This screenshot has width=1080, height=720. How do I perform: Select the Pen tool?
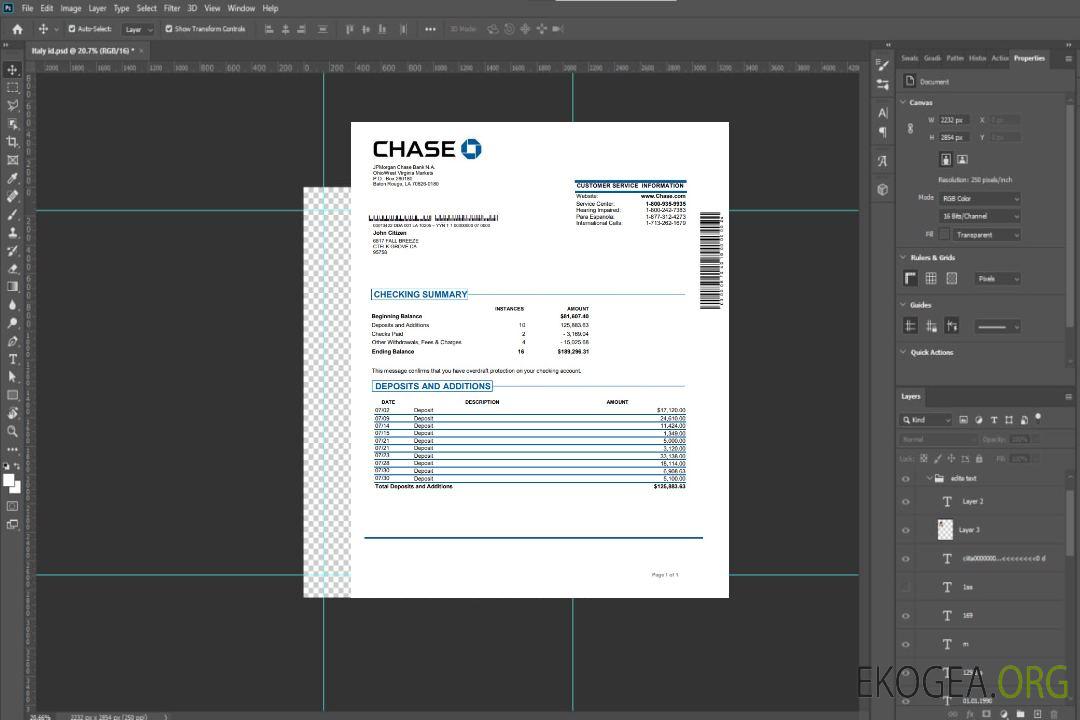click(12, 341)
